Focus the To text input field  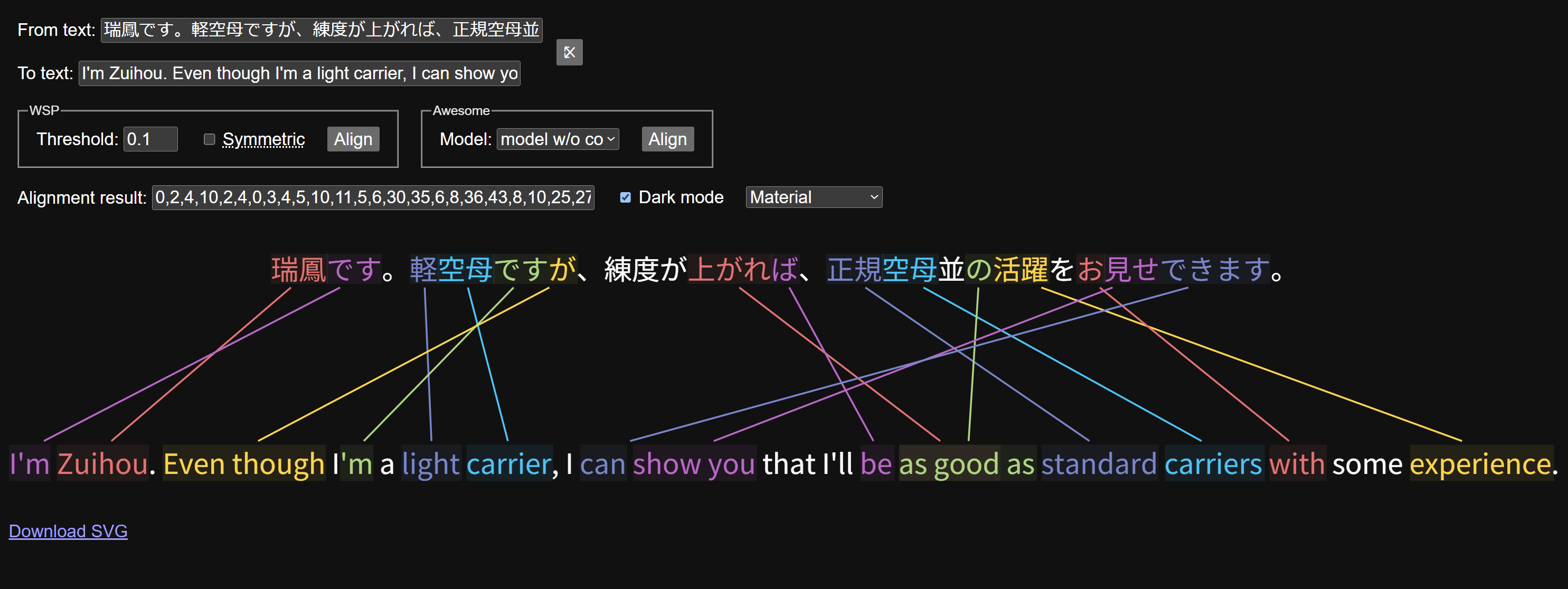(299, 73)
